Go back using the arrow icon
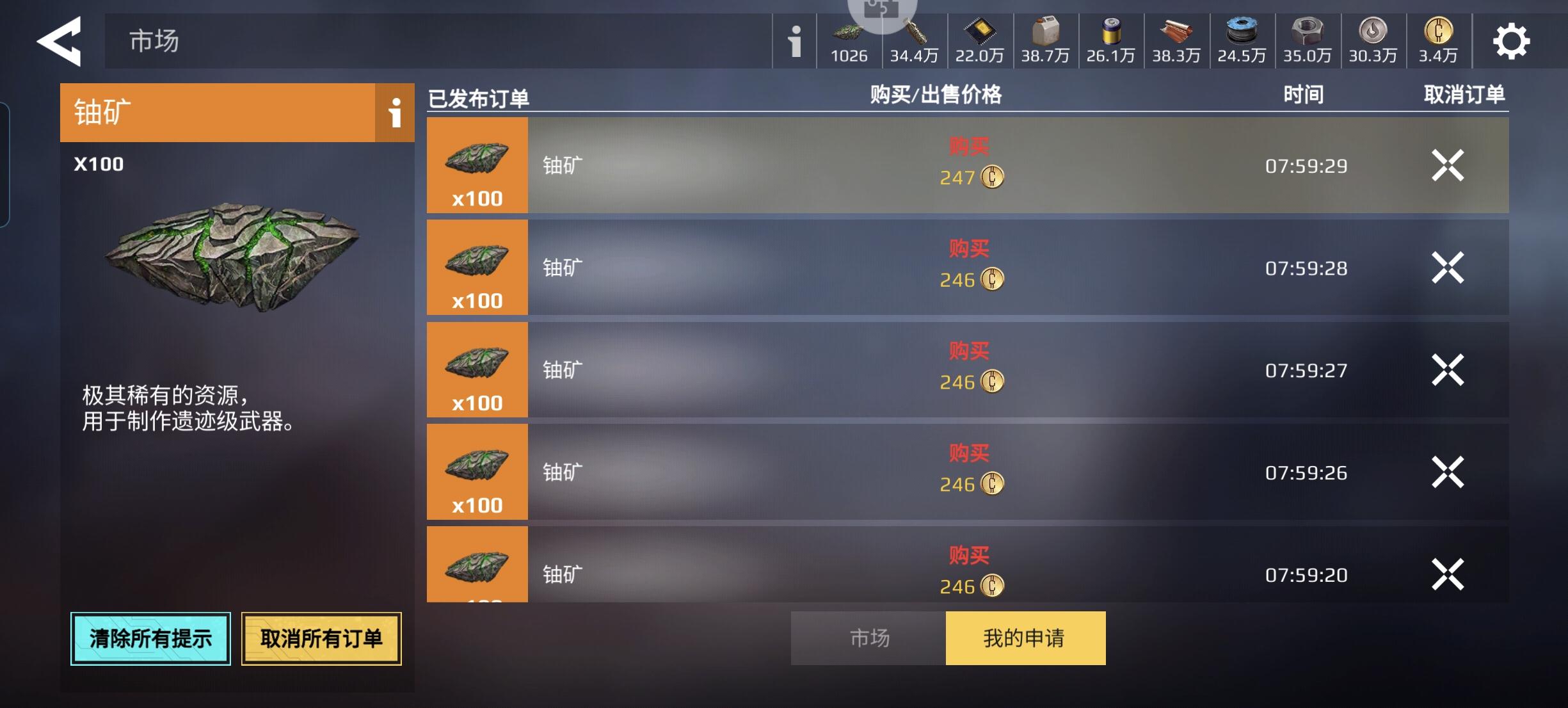1568x708 pixels. pos(60,41)
